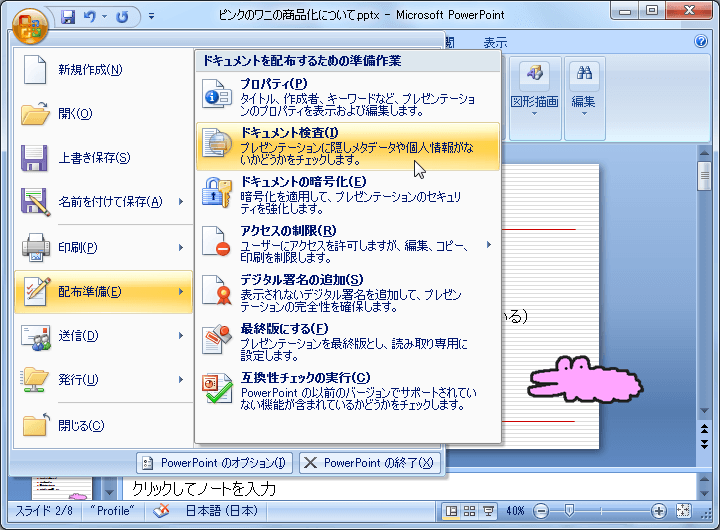
Task: Click fit slide to window icon
Action: click(x=683, y=511)
